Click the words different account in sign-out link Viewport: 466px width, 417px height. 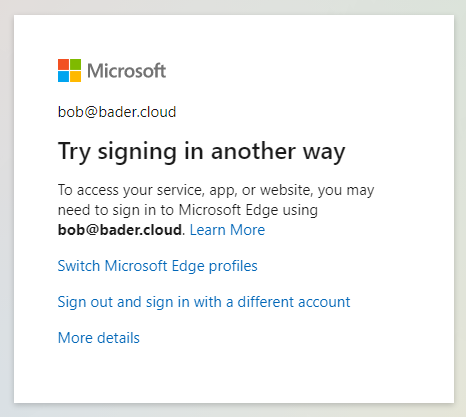tap(294, 302)
